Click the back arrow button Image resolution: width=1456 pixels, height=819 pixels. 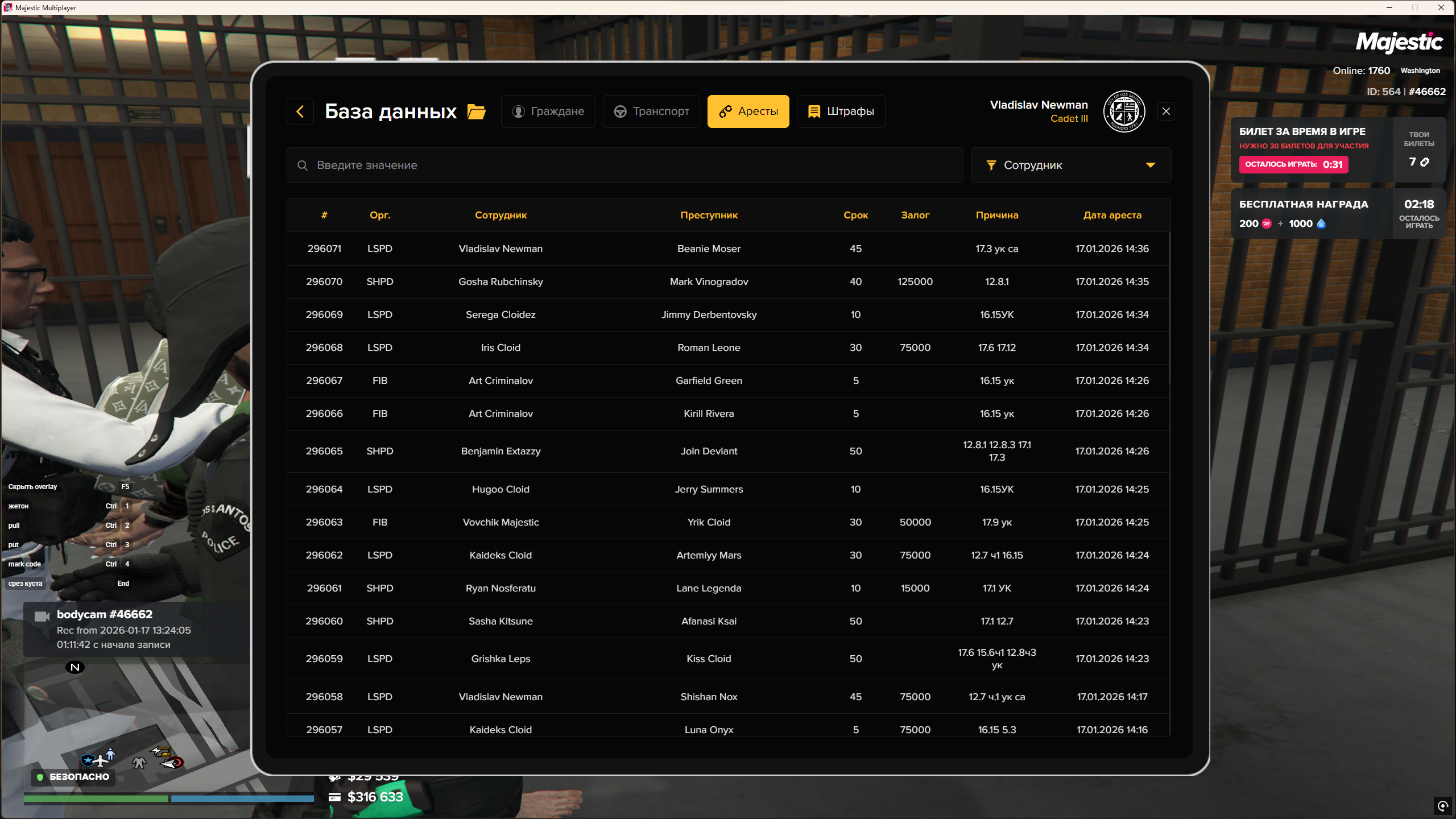click(x=300, y=111)
